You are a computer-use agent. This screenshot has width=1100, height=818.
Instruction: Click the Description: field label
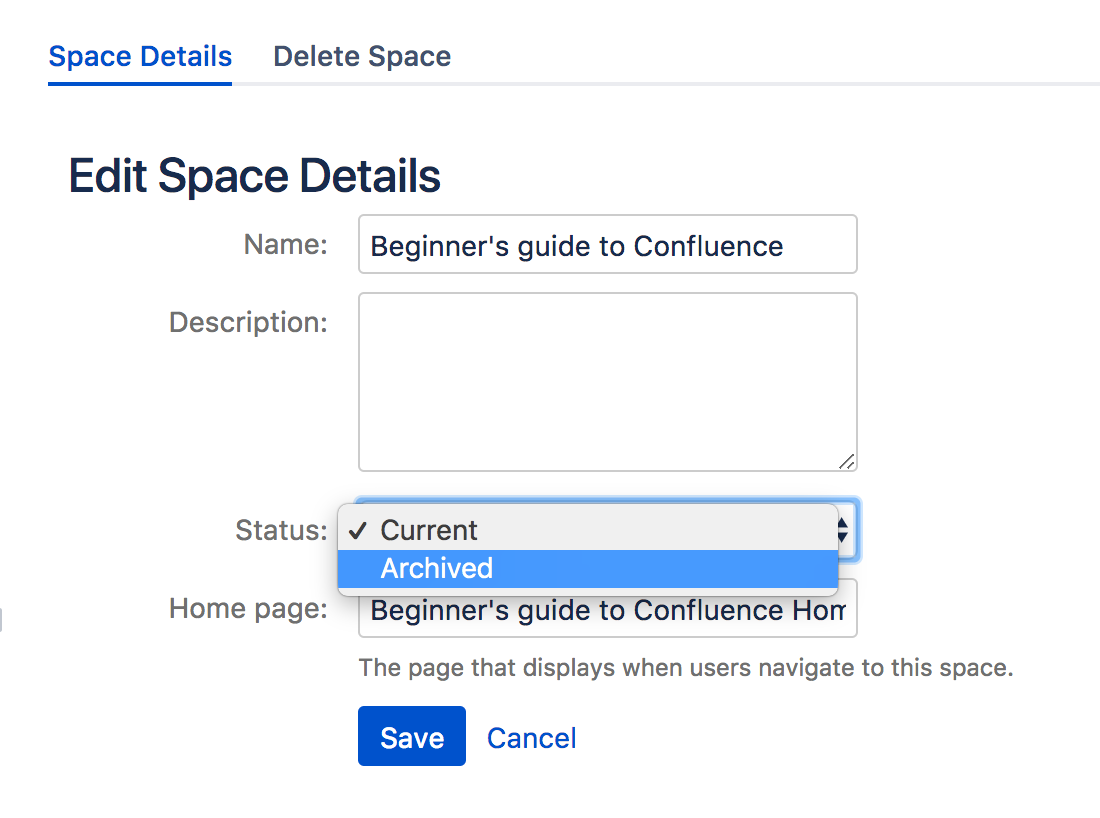pos(248,322)
